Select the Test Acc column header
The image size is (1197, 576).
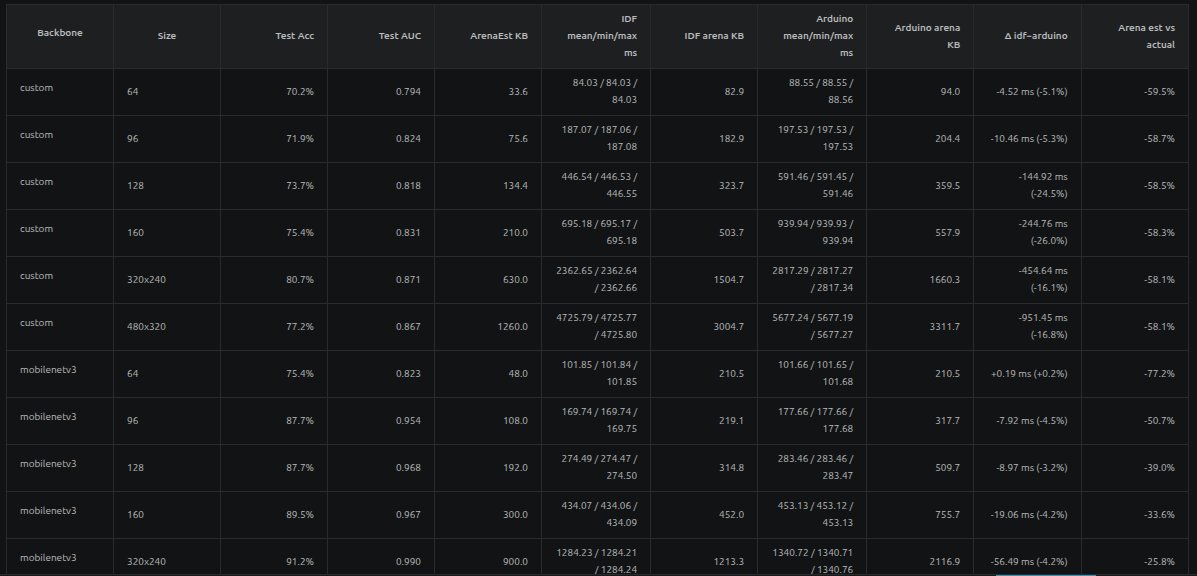(295, 36)
